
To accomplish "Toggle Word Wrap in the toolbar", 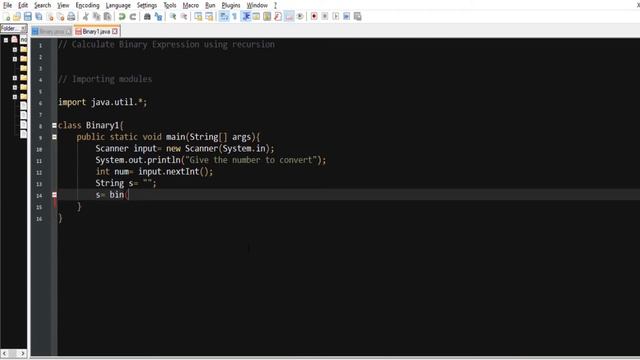I will pos(224,16).
